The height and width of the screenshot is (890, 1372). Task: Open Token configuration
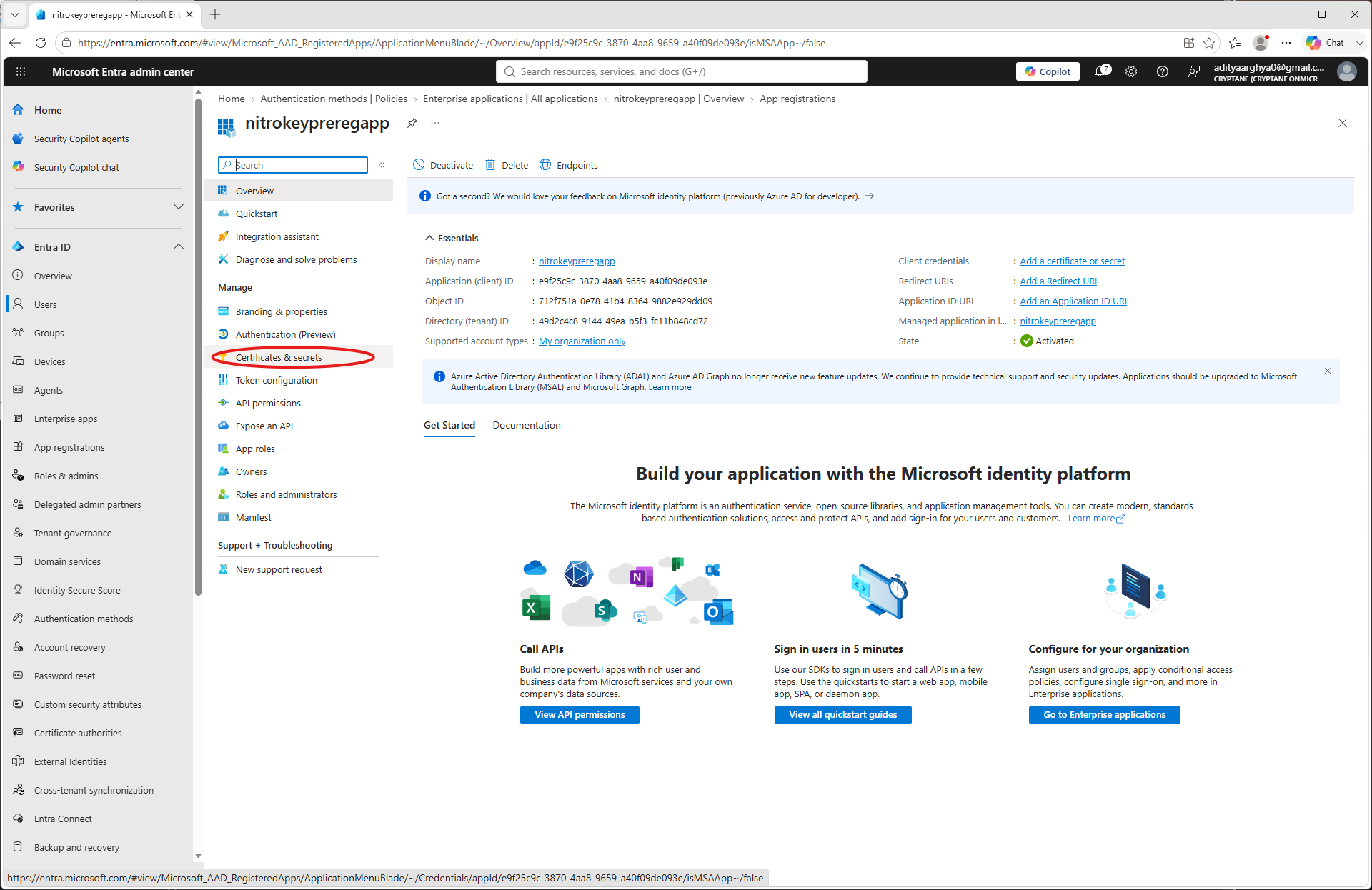(x=299, y=380)
